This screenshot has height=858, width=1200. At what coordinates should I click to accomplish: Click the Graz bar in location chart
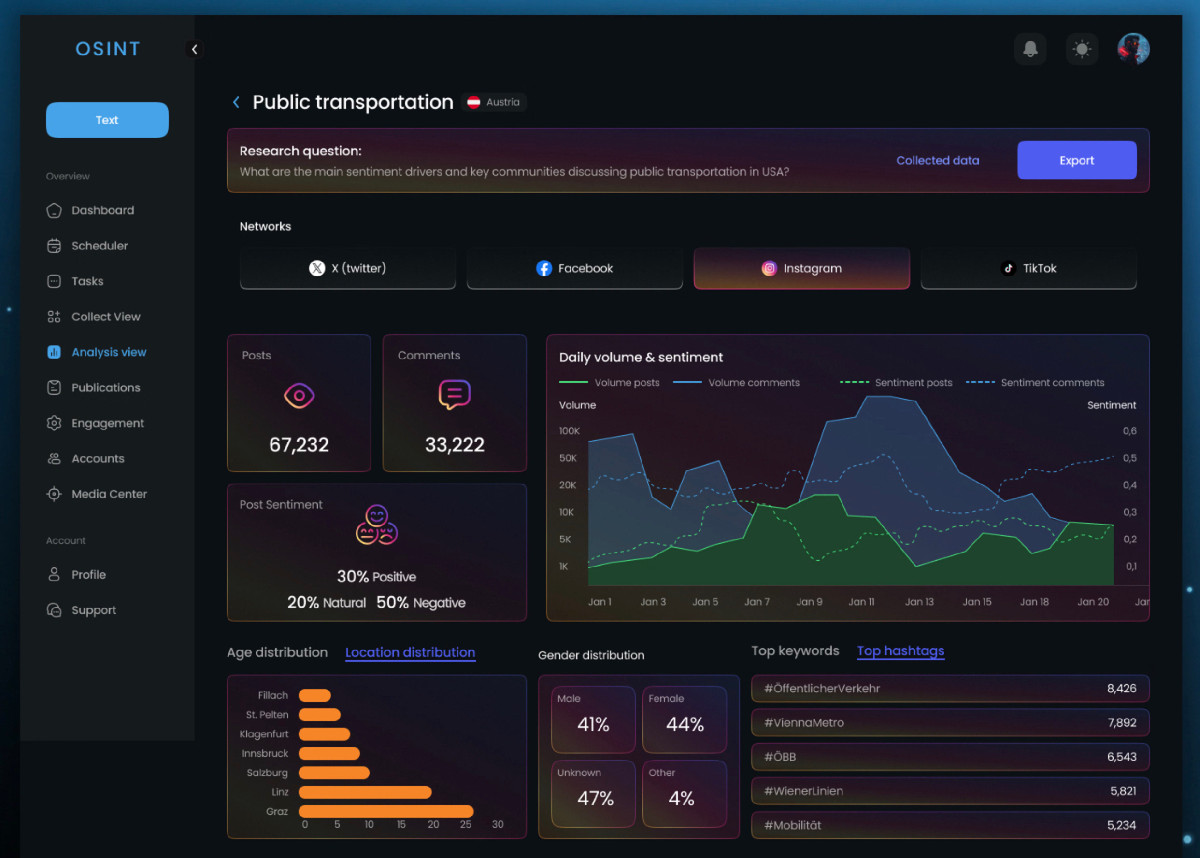(x=386, y=811)
